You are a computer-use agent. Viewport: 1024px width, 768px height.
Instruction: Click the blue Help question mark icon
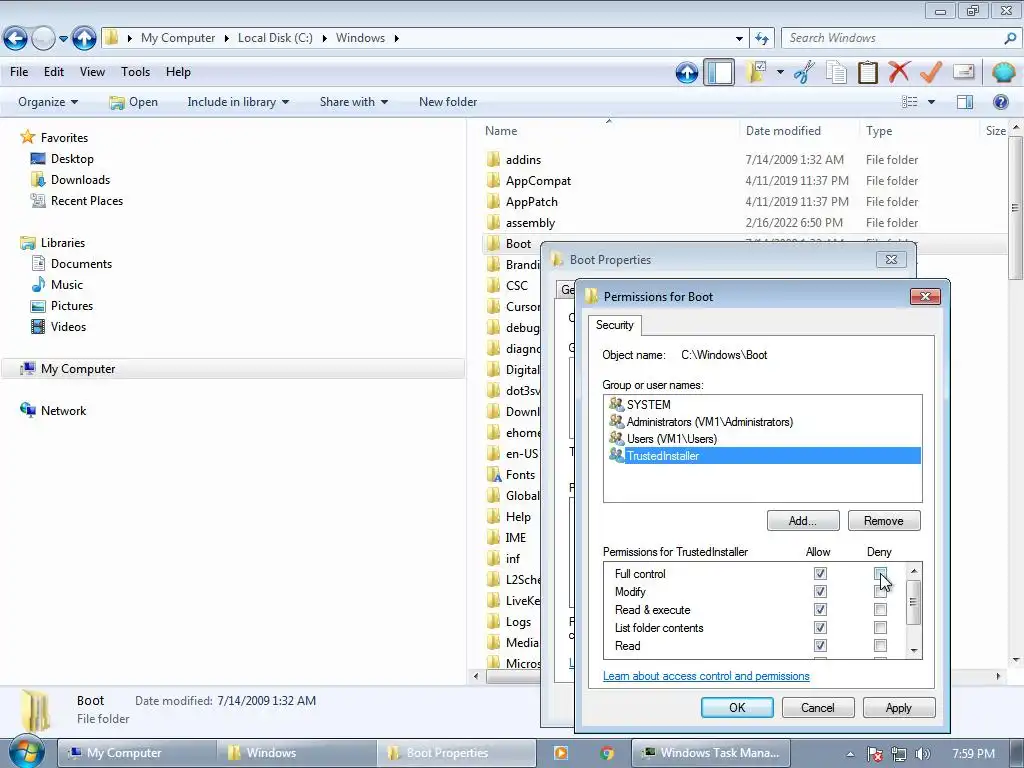click(x=1000, y=102)
